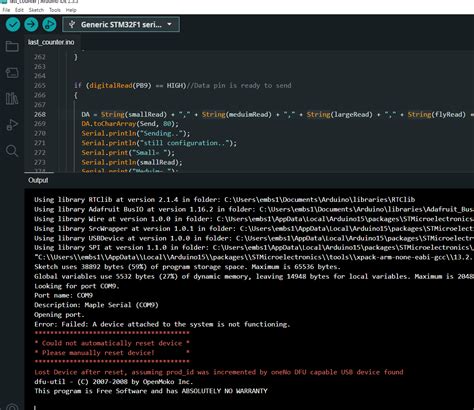
Task: Open the Help menu
Action: pyautogui.click(x=71, y=10)
